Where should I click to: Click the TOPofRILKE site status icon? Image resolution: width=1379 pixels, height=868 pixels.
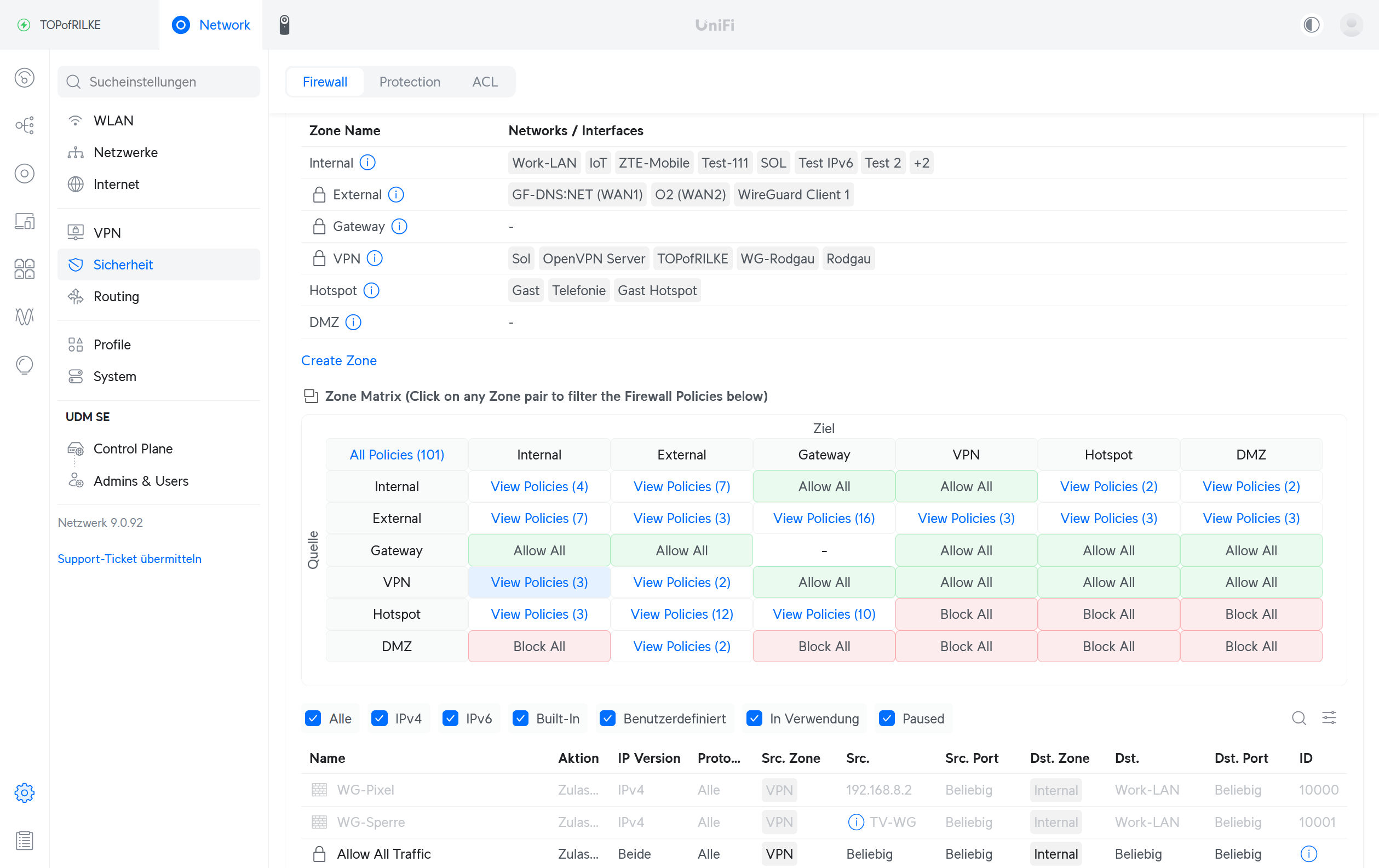tap(24, 25)
